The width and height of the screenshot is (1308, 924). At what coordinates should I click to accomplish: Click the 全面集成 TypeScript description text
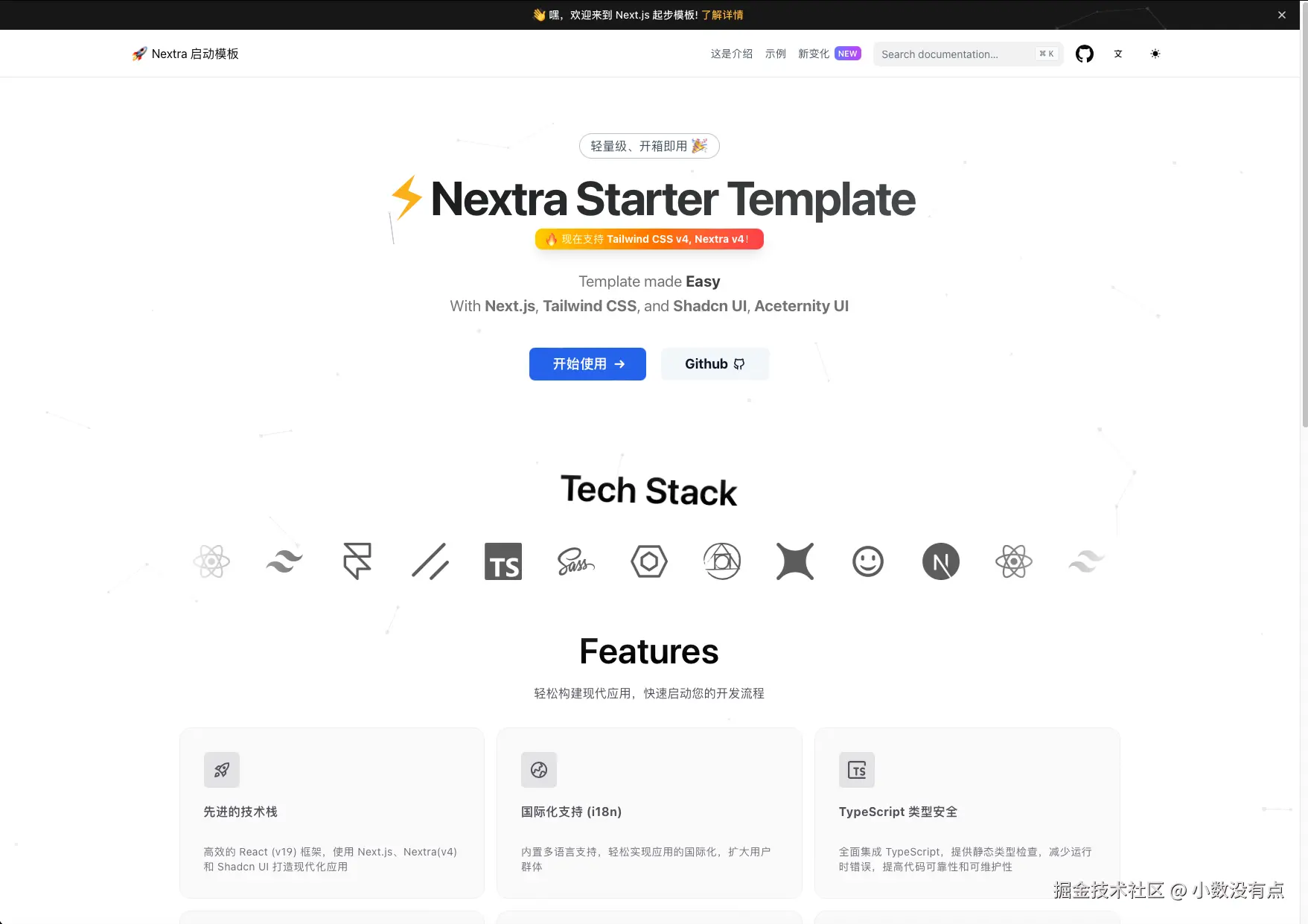(x=965, y=859)
